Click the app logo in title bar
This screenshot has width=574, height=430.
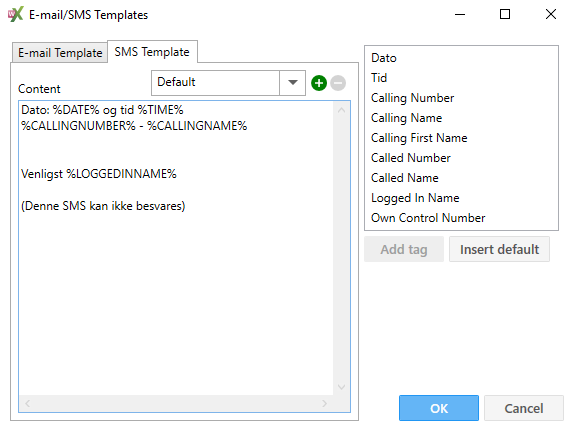point(15,15)
